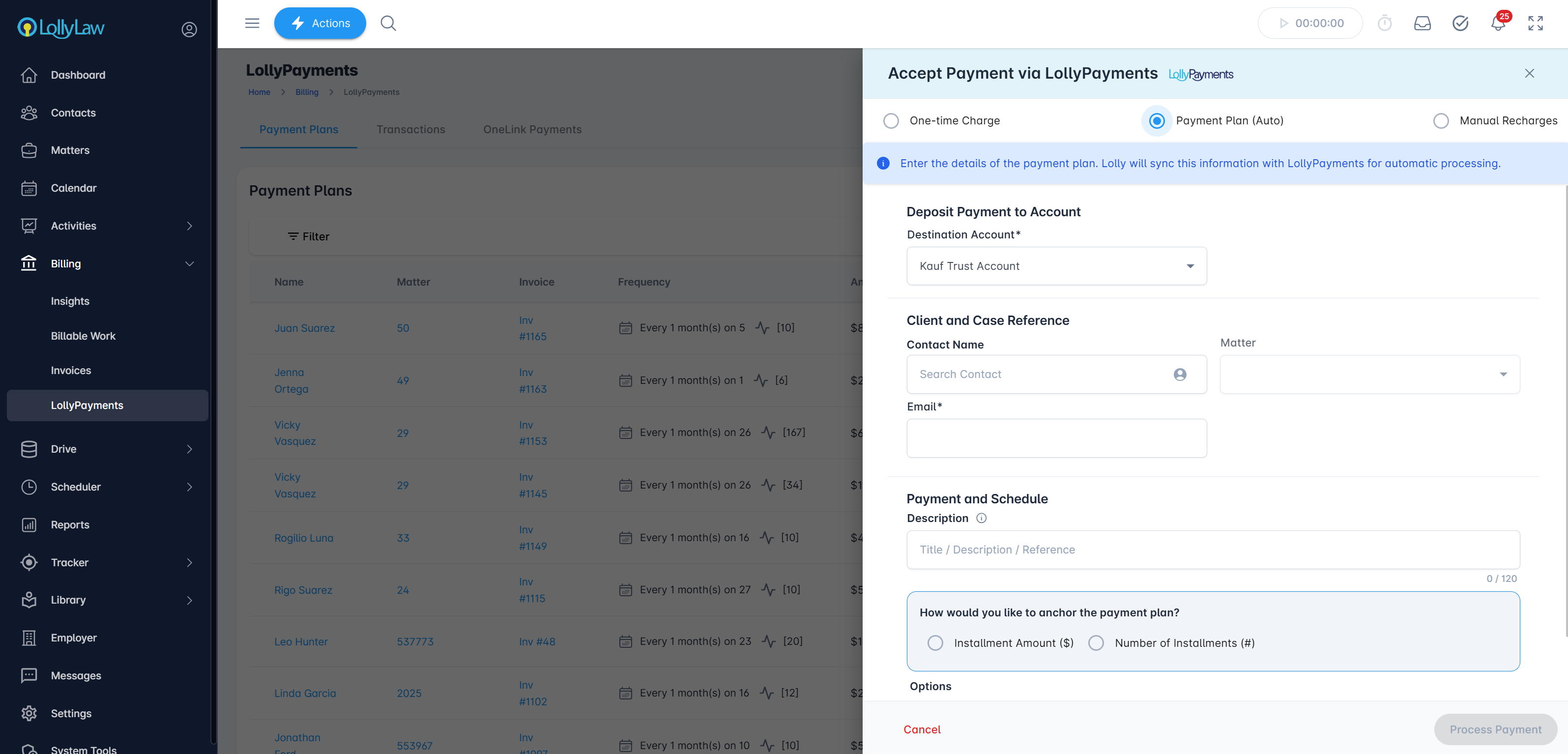Open user profile icon in sidebar
This screenshot has width=1568, height=754.
coord(189,29)
